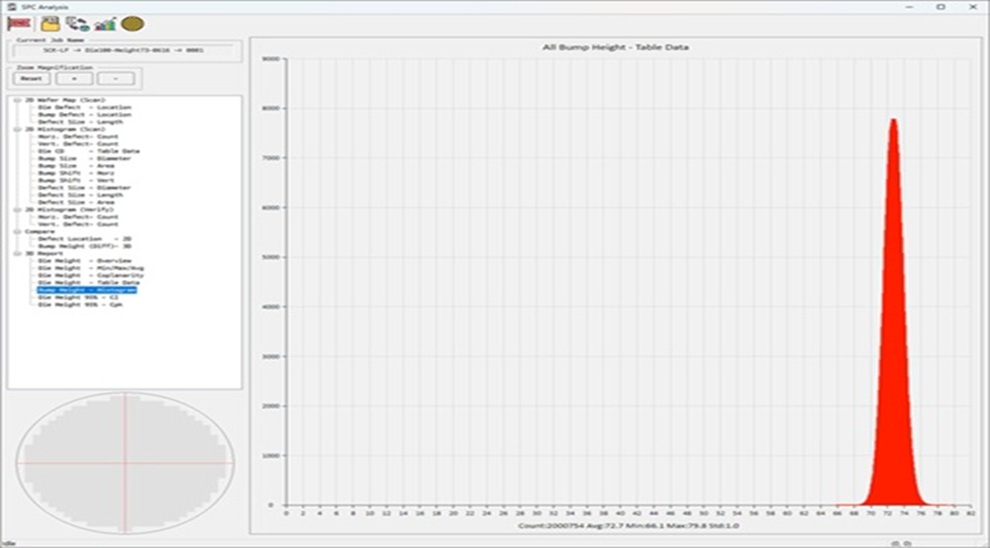Select Die Height - Min/Max/Avg item
The width and height of the screenshot is (990, 548).
pyautogui.click(x=91, y=268)
